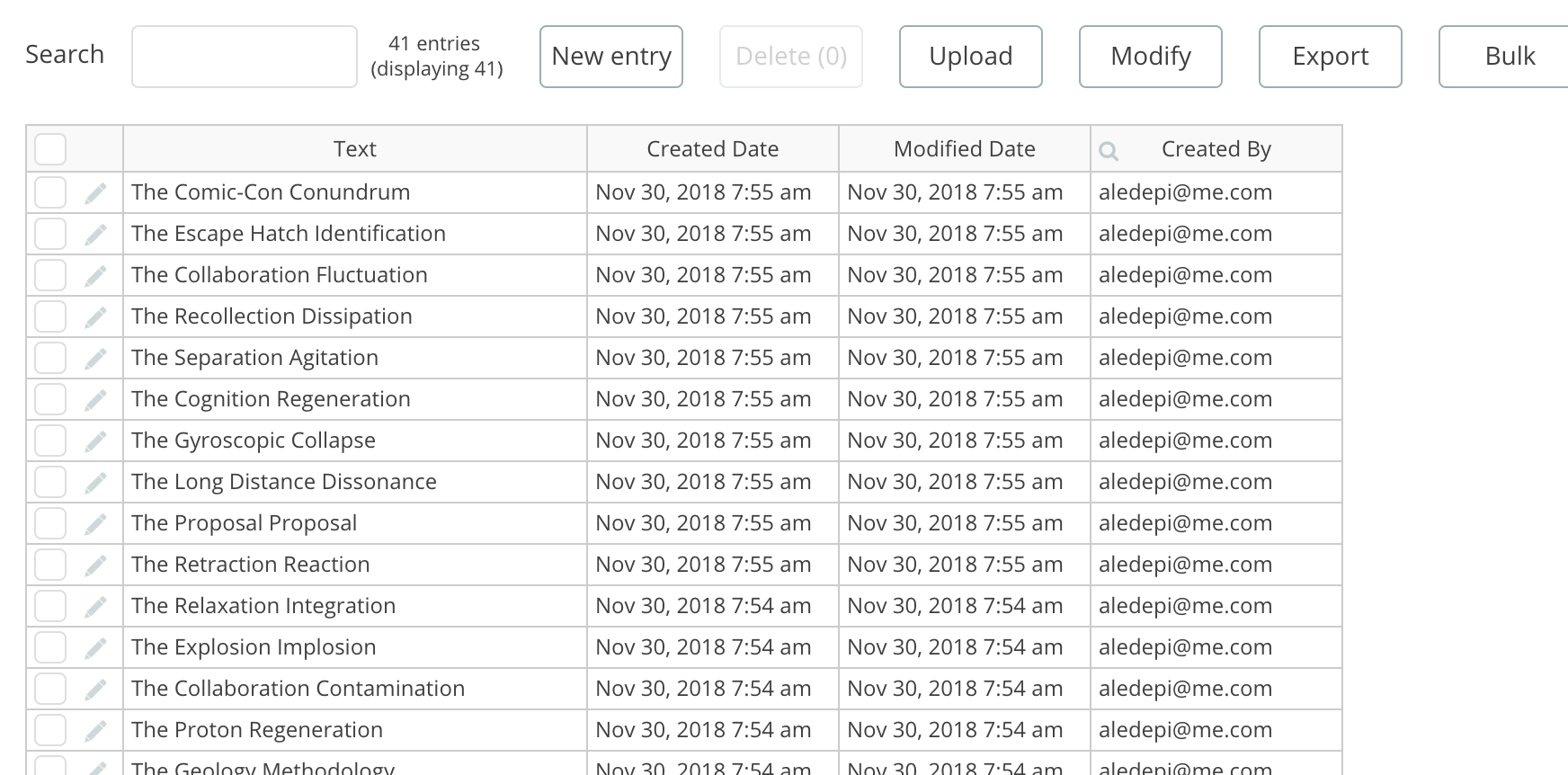Click the edit pencil for The Comic-Con Conundrum

tap(95, 193)
